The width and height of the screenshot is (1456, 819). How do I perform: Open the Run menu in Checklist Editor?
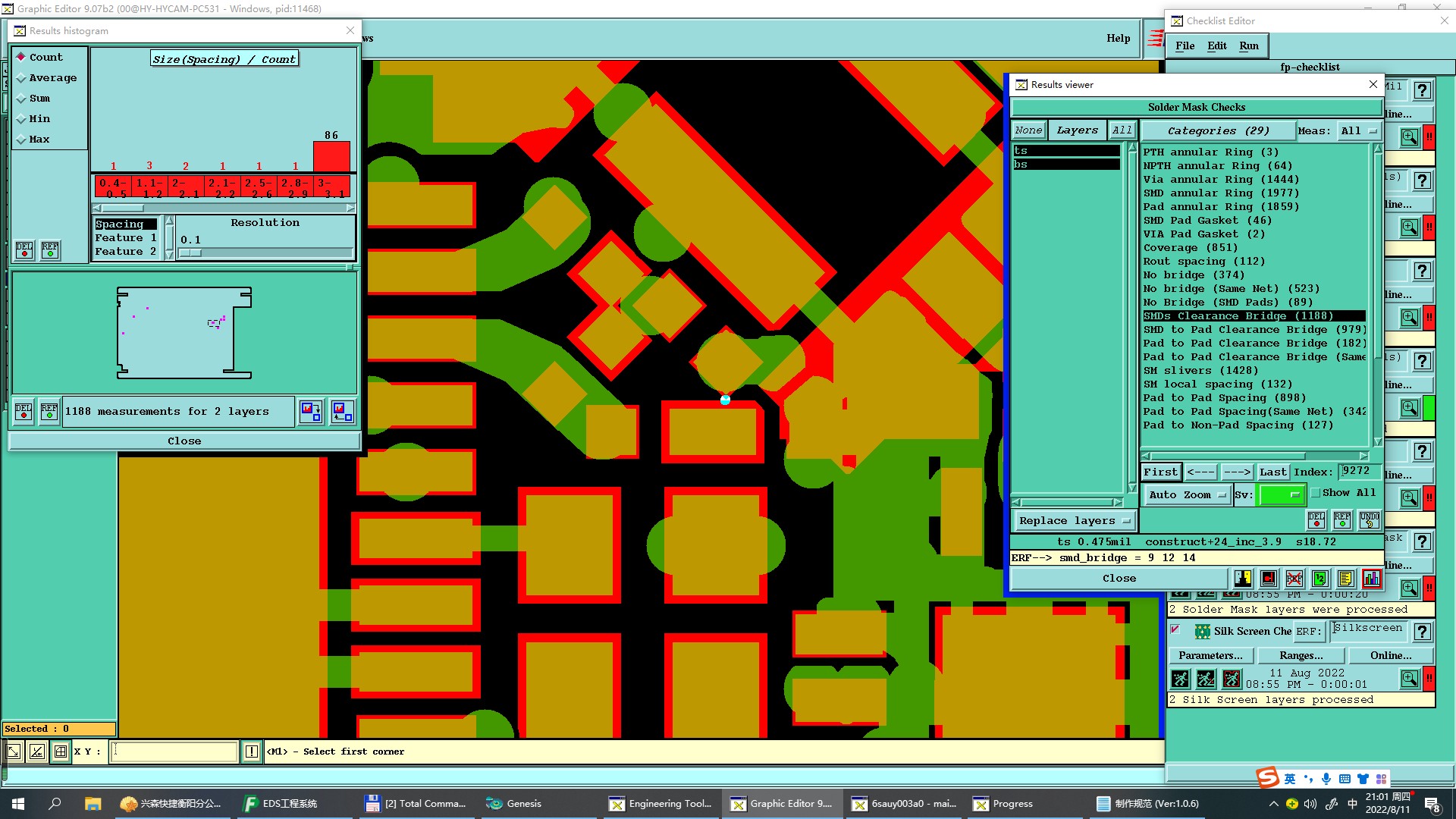pyautogui.click(x=1248, y=46)
